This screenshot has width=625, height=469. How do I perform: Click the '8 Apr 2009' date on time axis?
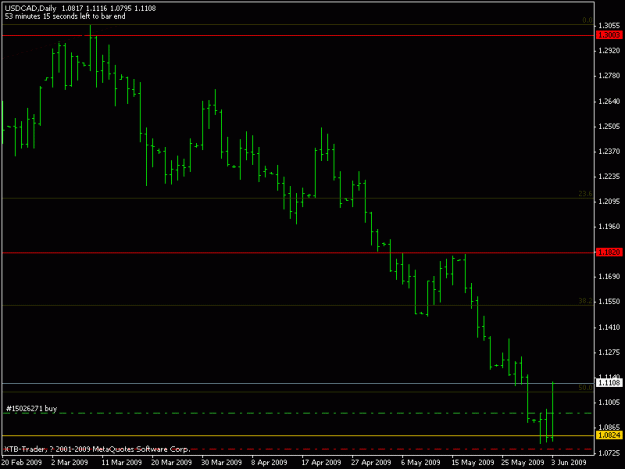(269, 463)
